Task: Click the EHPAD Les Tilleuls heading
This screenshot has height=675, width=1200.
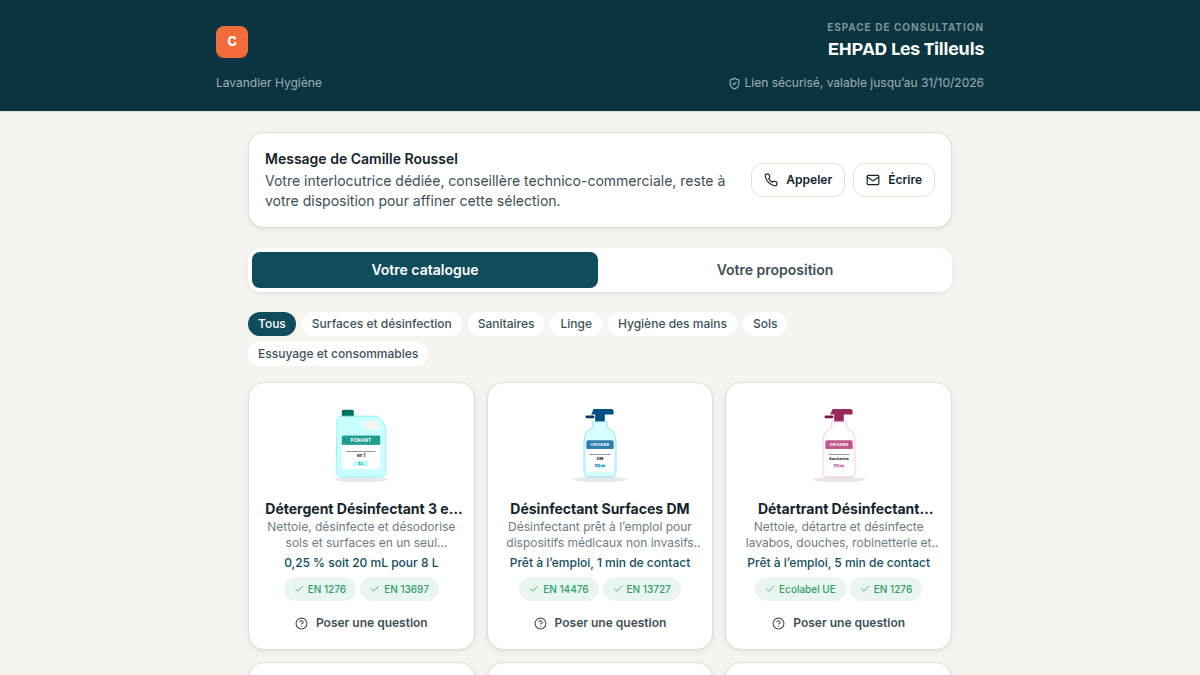Action: [906, 49]
